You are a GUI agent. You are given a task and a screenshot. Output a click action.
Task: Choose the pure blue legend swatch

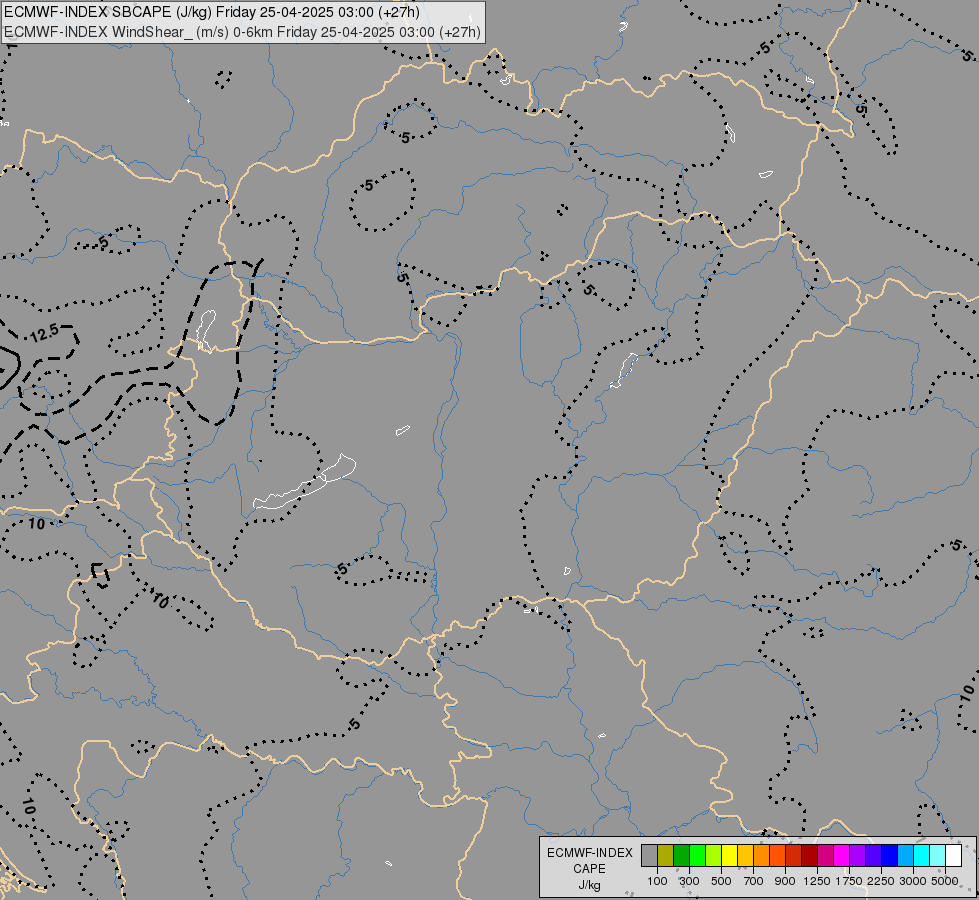tap(890, 856)
